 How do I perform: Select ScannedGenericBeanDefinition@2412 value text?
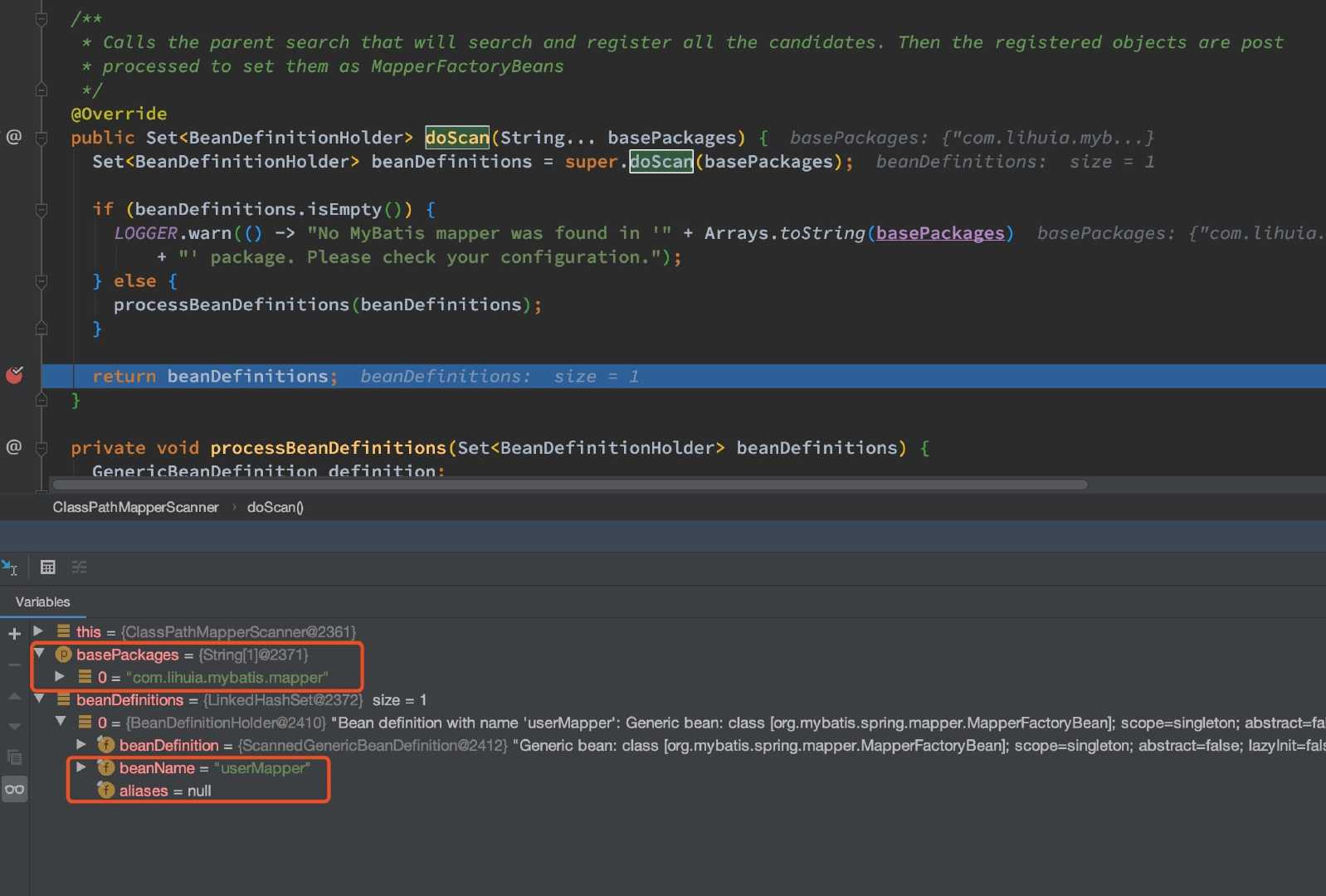point(373,745)
